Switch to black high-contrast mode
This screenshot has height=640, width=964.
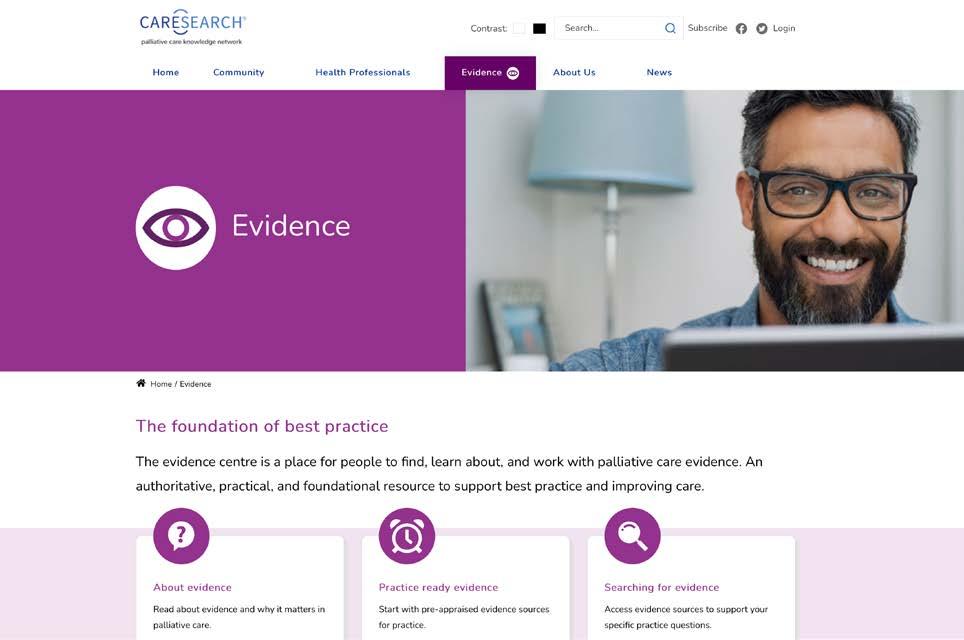click(x=539, y=28)
